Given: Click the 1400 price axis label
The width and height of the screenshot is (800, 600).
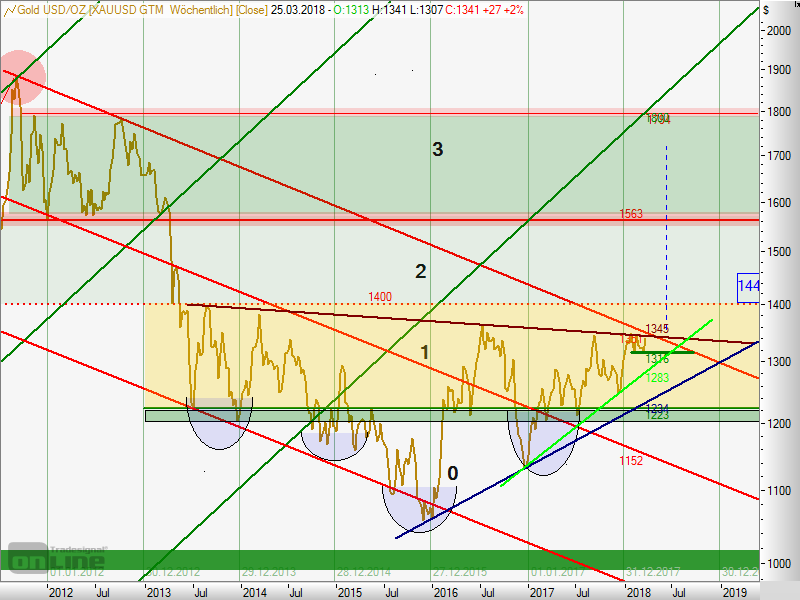Looking at the screenshot, I should point(779,305).
